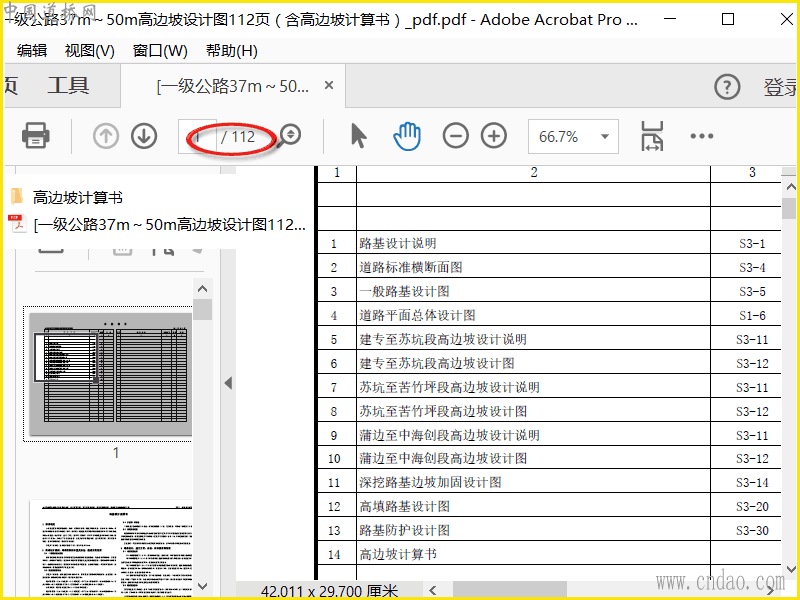
Task: Zoom out with the minus icon
Action: [x=456, y=136]
